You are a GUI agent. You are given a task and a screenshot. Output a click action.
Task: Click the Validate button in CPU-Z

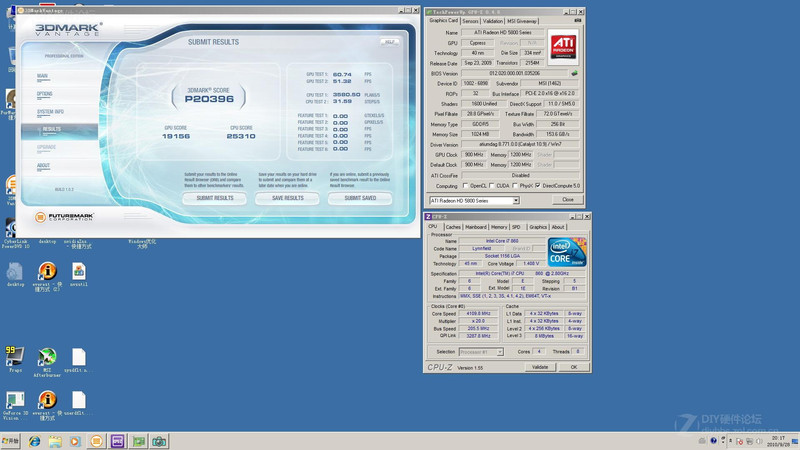(x=540, y=367)
